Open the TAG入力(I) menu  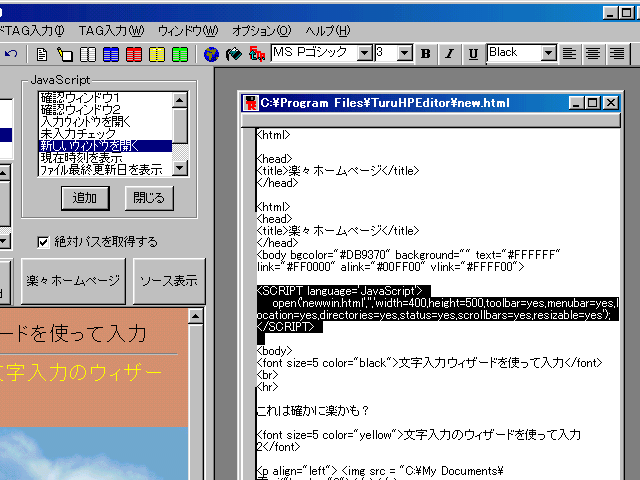pos(33,31)
